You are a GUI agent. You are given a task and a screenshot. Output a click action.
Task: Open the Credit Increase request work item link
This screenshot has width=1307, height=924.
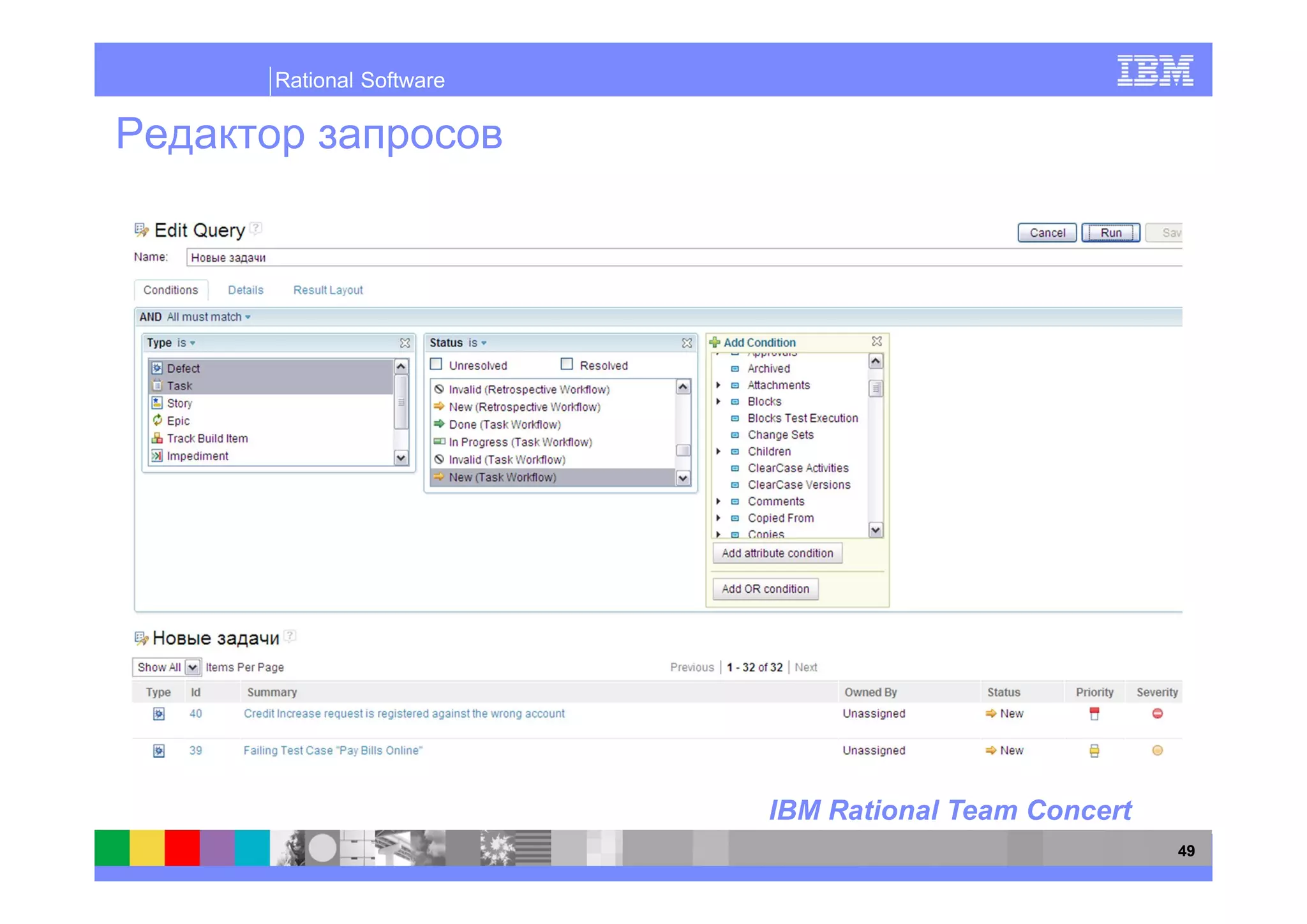click(x=404, y=713)
